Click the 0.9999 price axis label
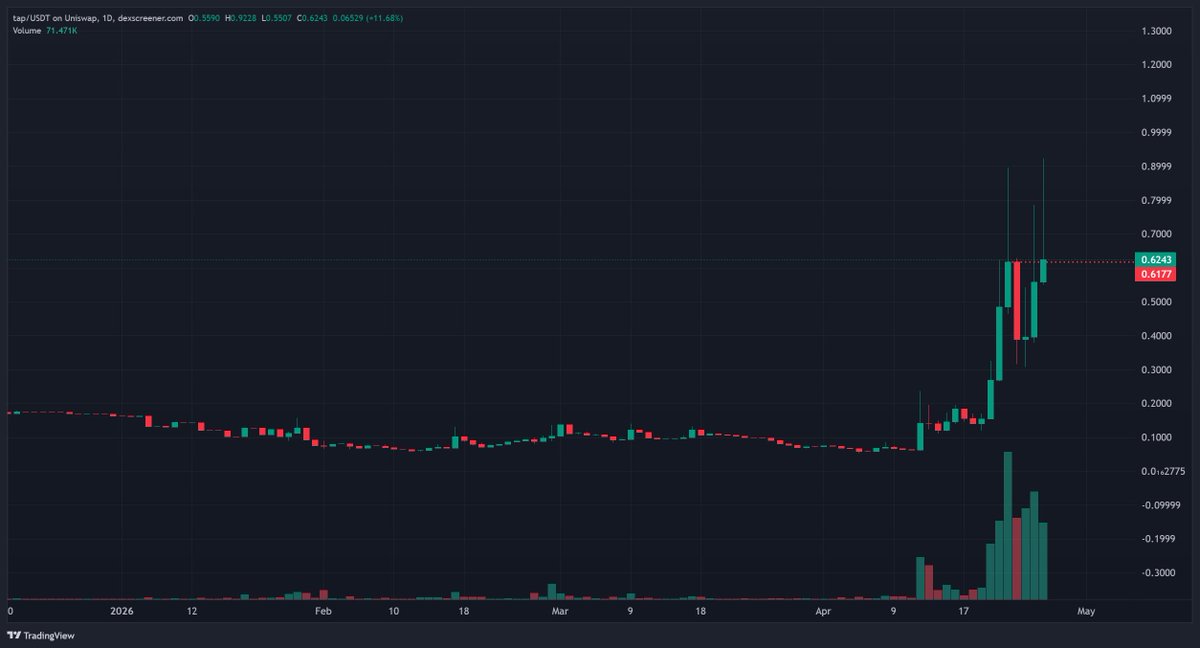Image resolution: width=1200 pixels, height=648 pixels. pyautogui.click(x=1156, y=133)
